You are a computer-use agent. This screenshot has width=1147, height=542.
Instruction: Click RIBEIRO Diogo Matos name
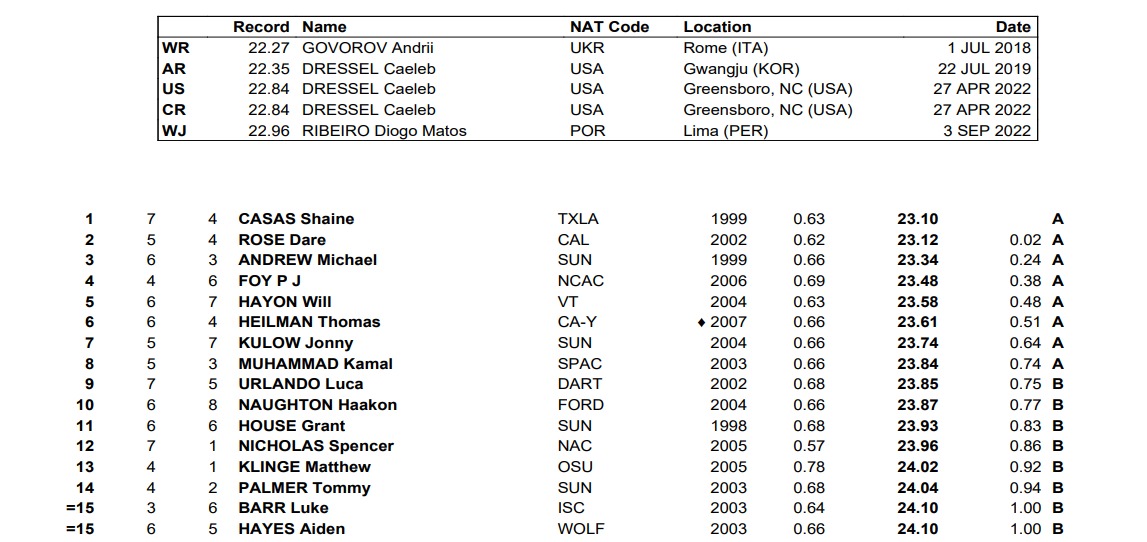384,130
